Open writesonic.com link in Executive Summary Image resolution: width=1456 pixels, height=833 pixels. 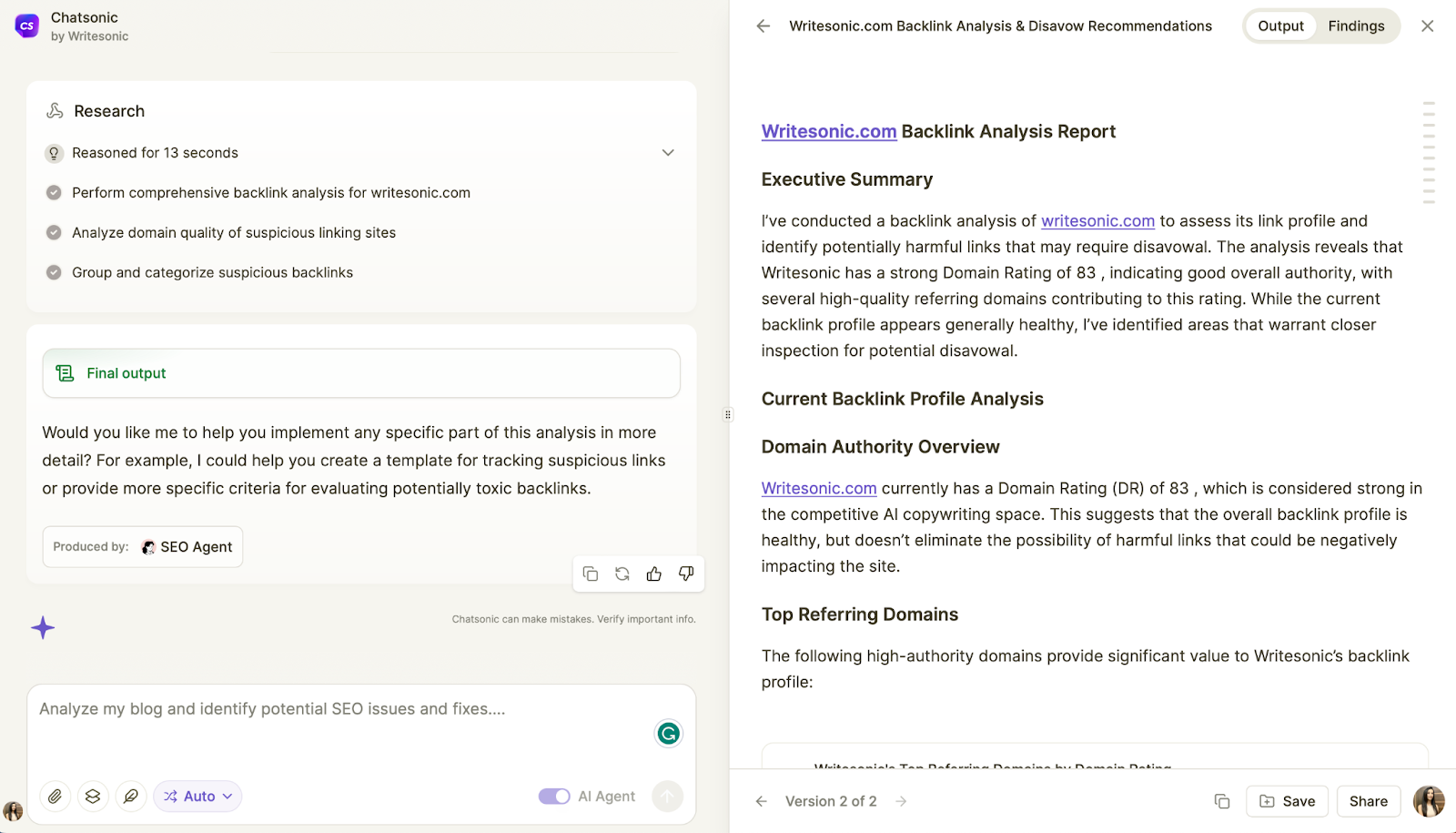coord(1097,221)
